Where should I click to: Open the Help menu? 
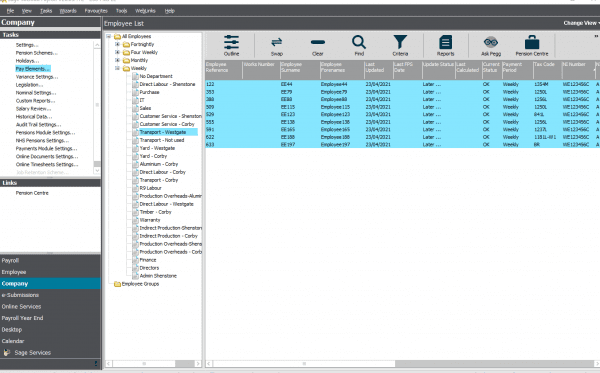(170, 11)
